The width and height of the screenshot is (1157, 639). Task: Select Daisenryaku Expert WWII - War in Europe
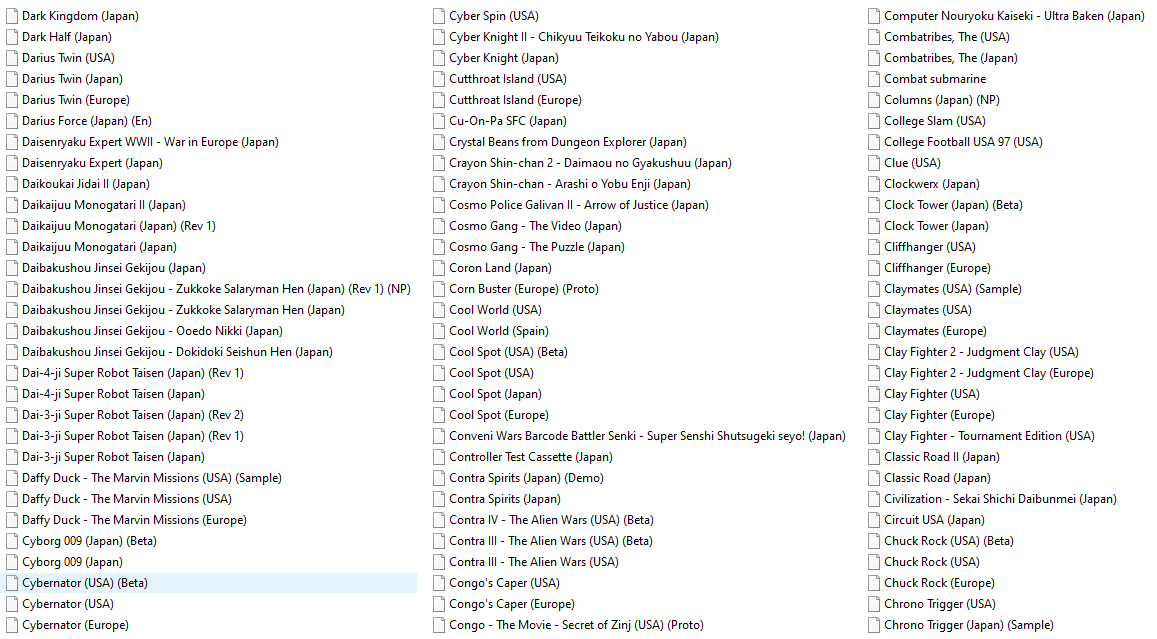click(x=151, y=142)
